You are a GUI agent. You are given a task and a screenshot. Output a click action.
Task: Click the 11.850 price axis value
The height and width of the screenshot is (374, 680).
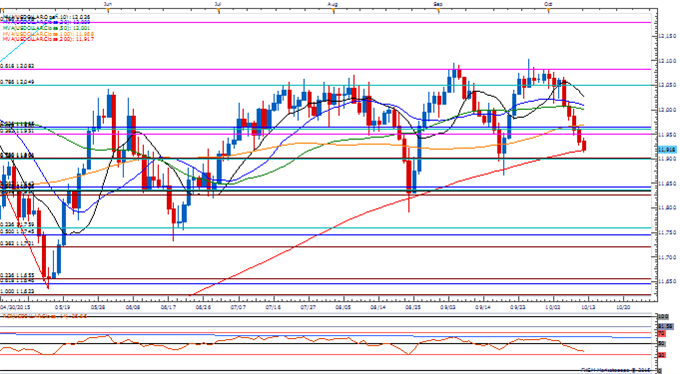tap(668, 183)
